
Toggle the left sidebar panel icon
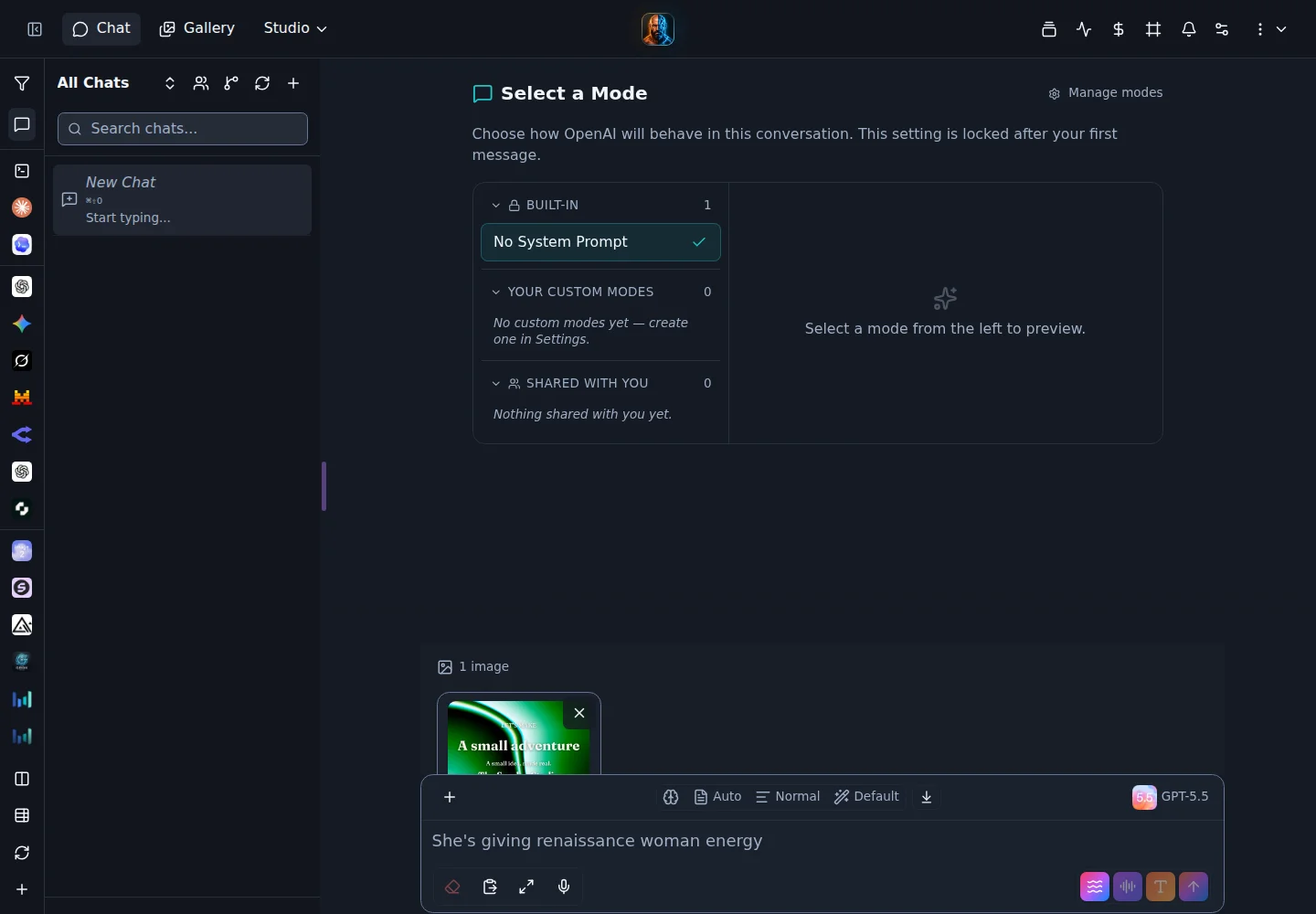coord(35,29)
